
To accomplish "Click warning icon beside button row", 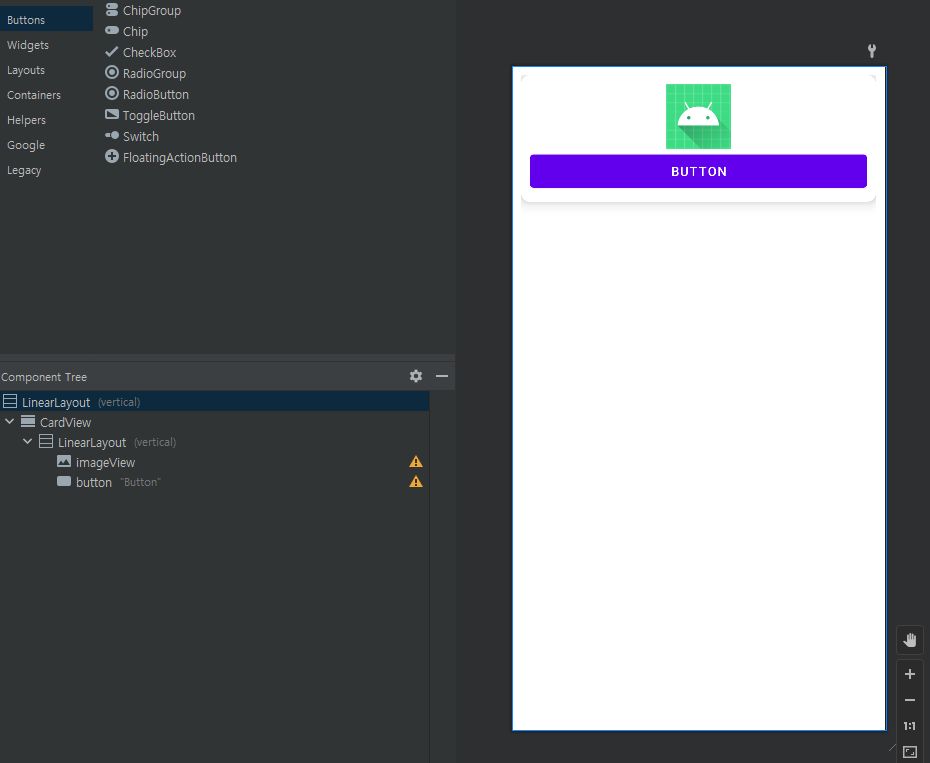I will [x=416, y=481].
